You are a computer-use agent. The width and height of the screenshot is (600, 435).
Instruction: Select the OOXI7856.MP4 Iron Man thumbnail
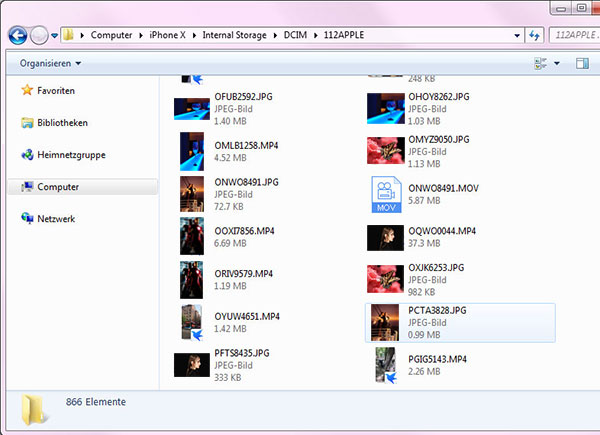point(192,236)
